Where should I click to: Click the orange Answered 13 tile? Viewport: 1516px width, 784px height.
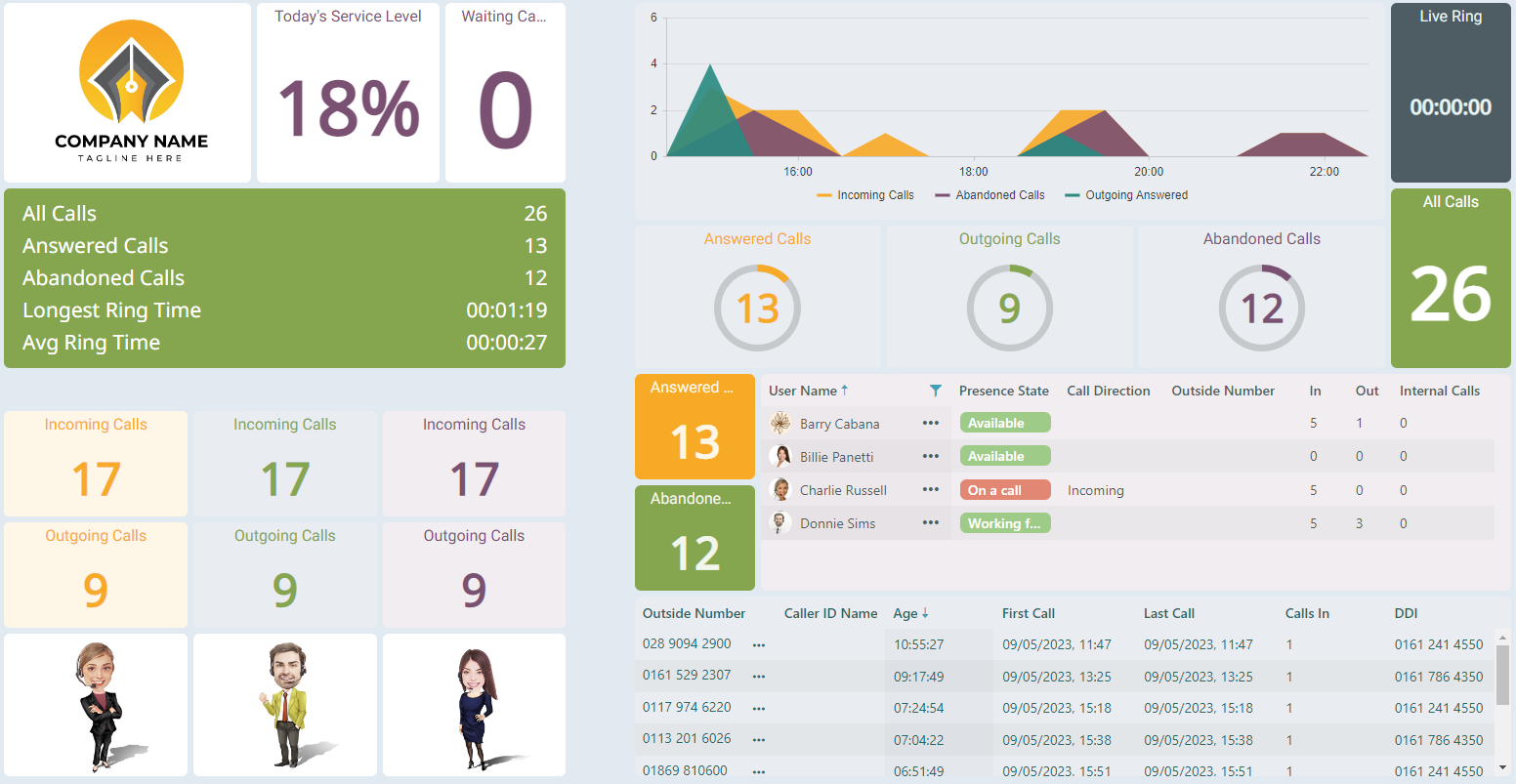coord(695,427)
